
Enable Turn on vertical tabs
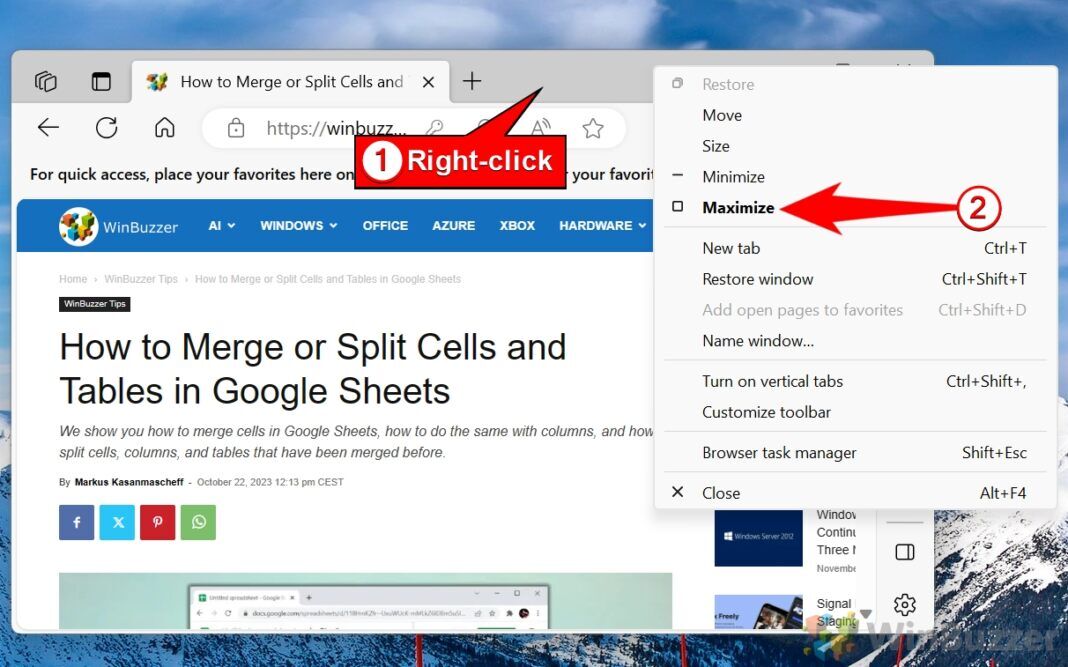coord(773,381)
